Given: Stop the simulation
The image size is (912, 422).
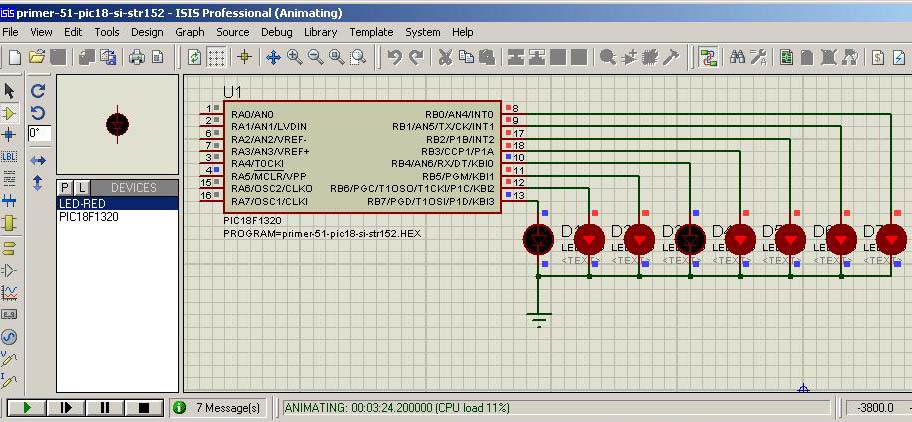Looking at the screenshot, I should [x=143, y=408].
